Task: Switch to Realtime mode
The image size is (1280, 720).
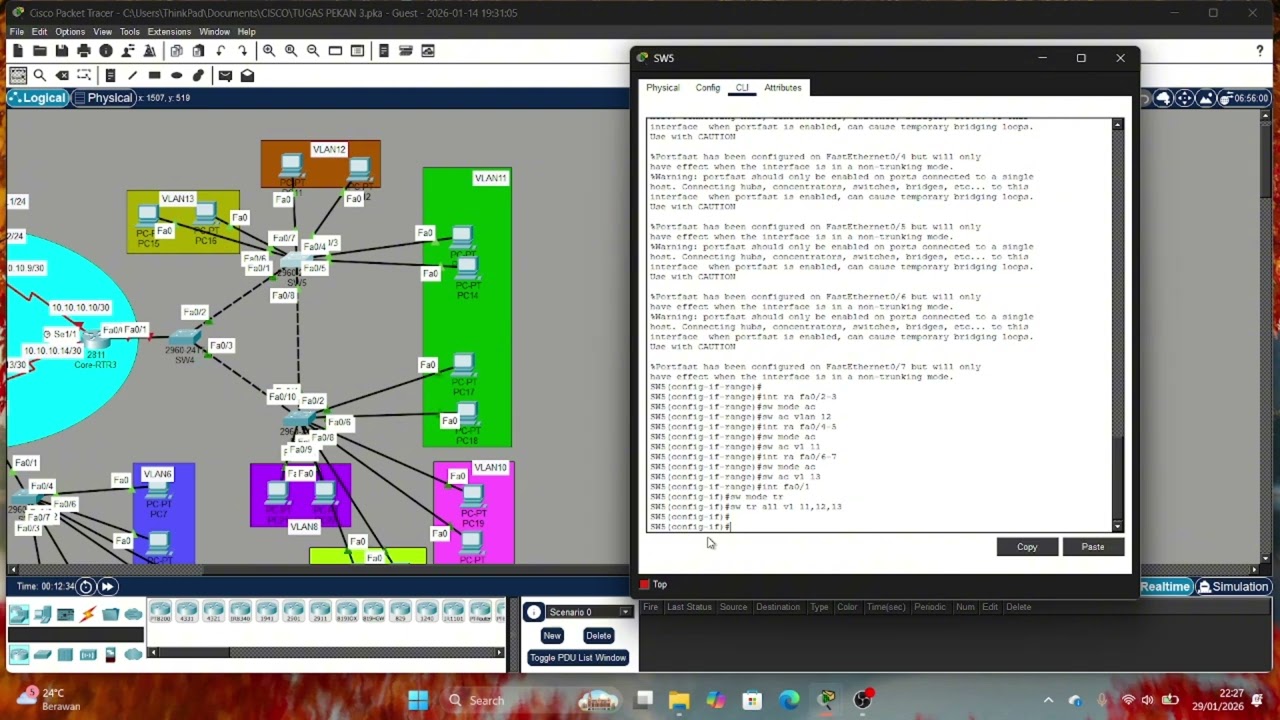Action: coord(1165,587)
